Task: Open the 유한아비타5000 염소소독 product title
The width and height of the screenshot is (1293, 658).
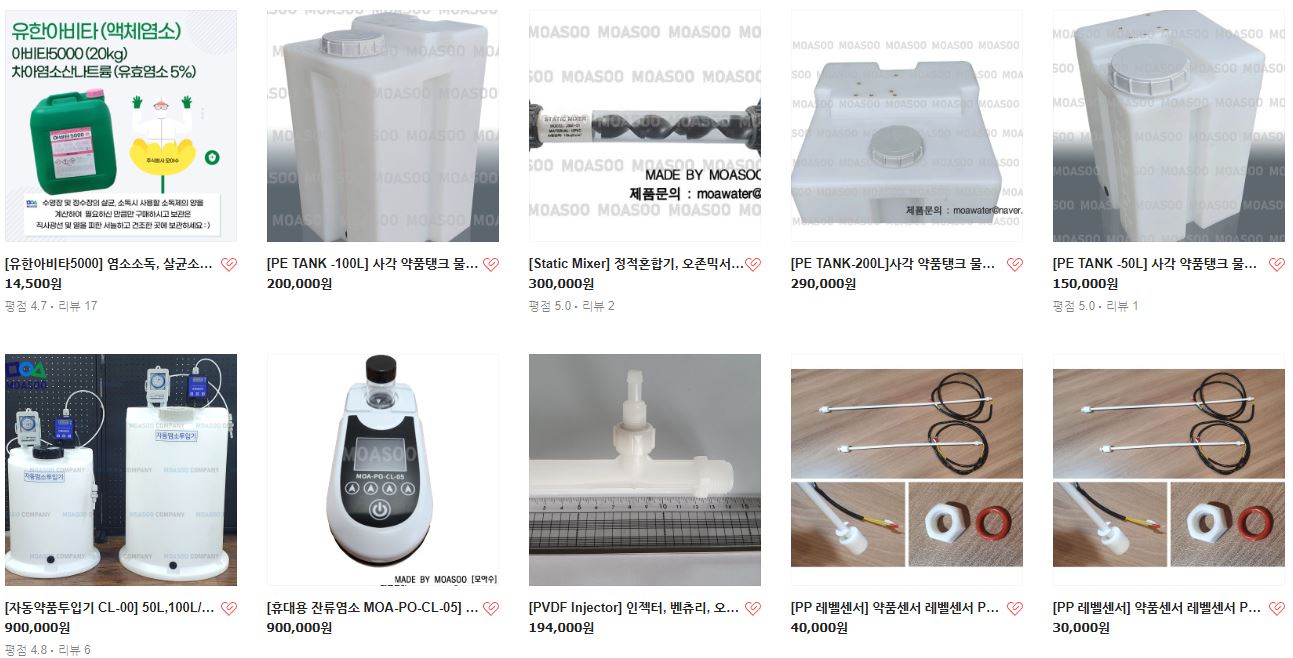Action: pos(109,265)
